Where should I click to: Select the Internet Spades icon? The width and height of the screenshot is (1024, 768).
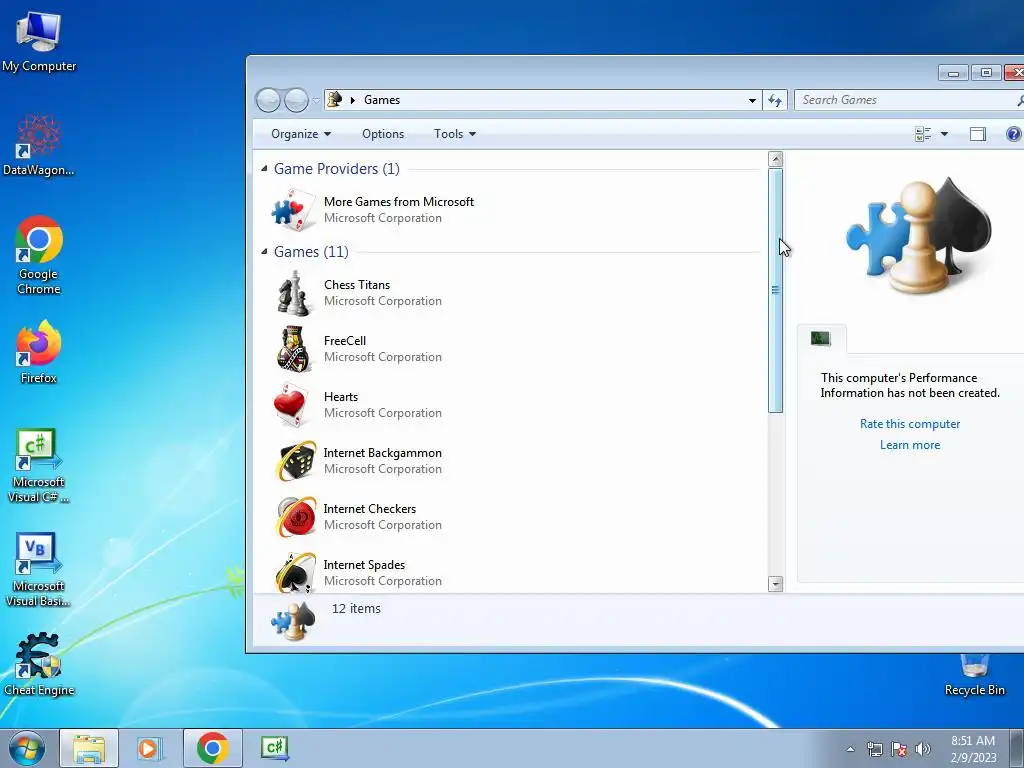pyautogui.click(x=296, y=572)
